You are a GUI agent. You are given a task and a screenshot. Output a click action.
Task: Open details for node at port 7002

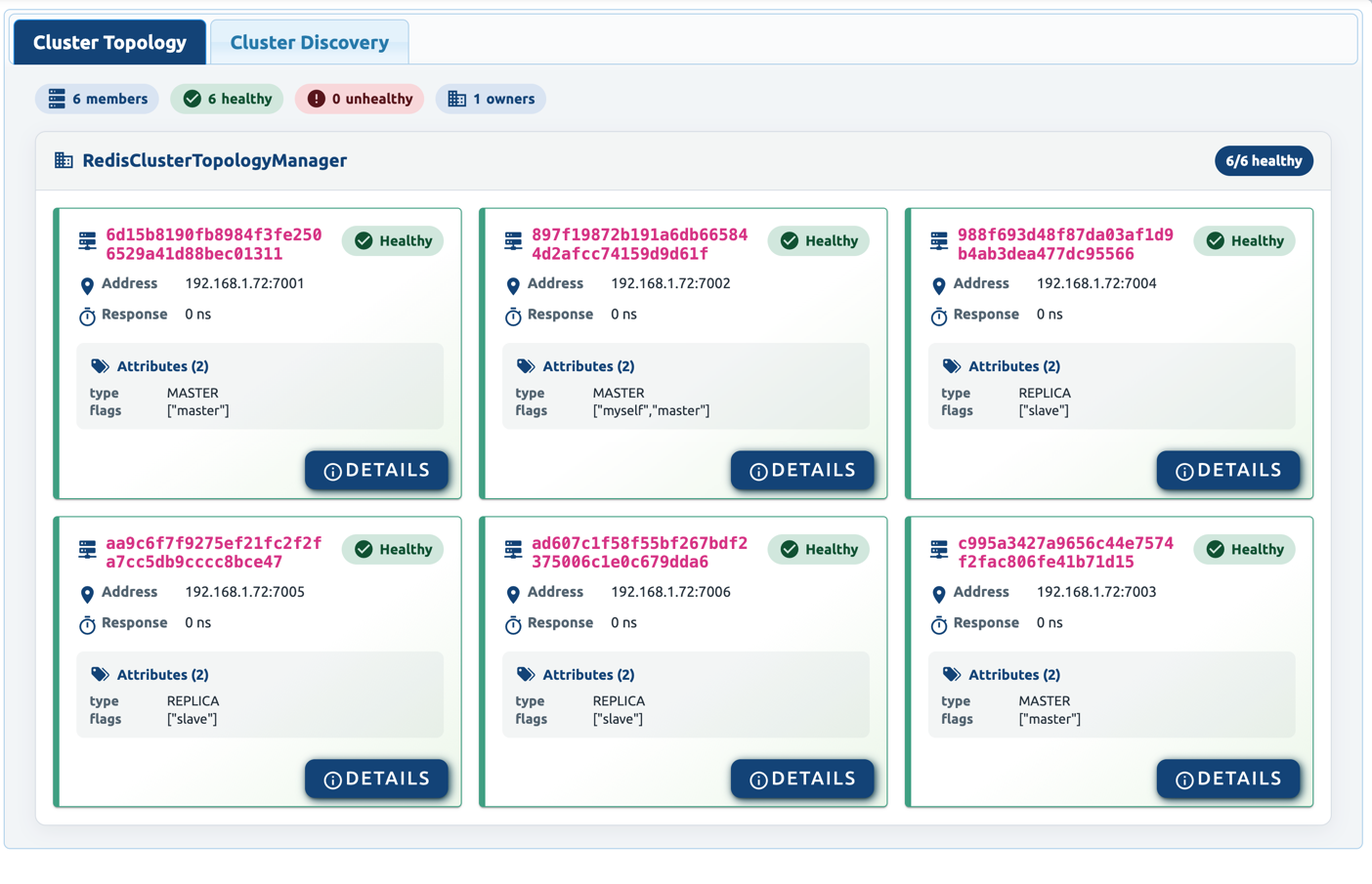tap(802, 471)
